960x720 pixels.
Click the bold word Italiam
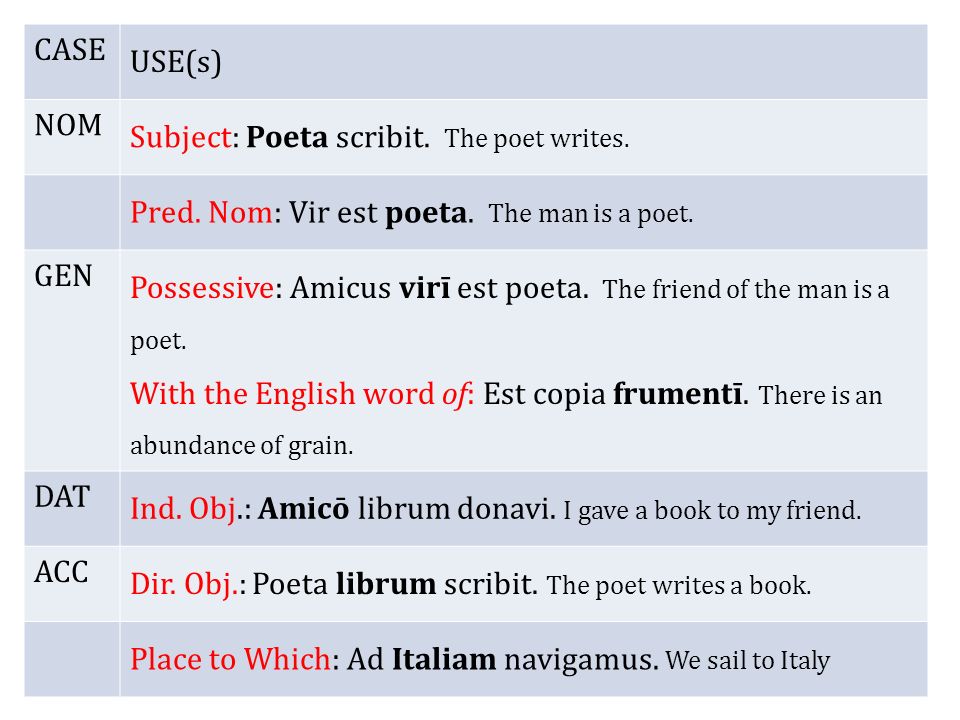pos(444,659)
